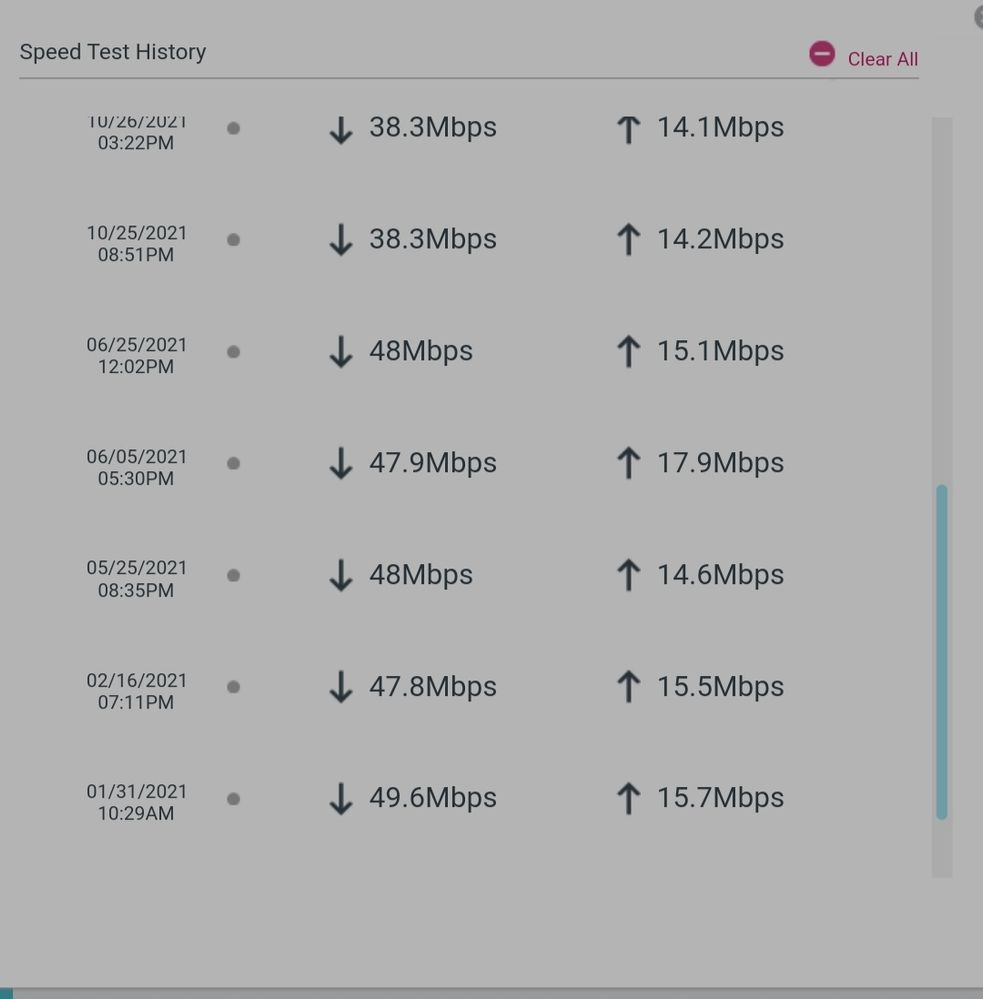Click the gray dot for 01/31/2021 test
The width and height of the screenshot is (983, 999).
pos(233,799)
